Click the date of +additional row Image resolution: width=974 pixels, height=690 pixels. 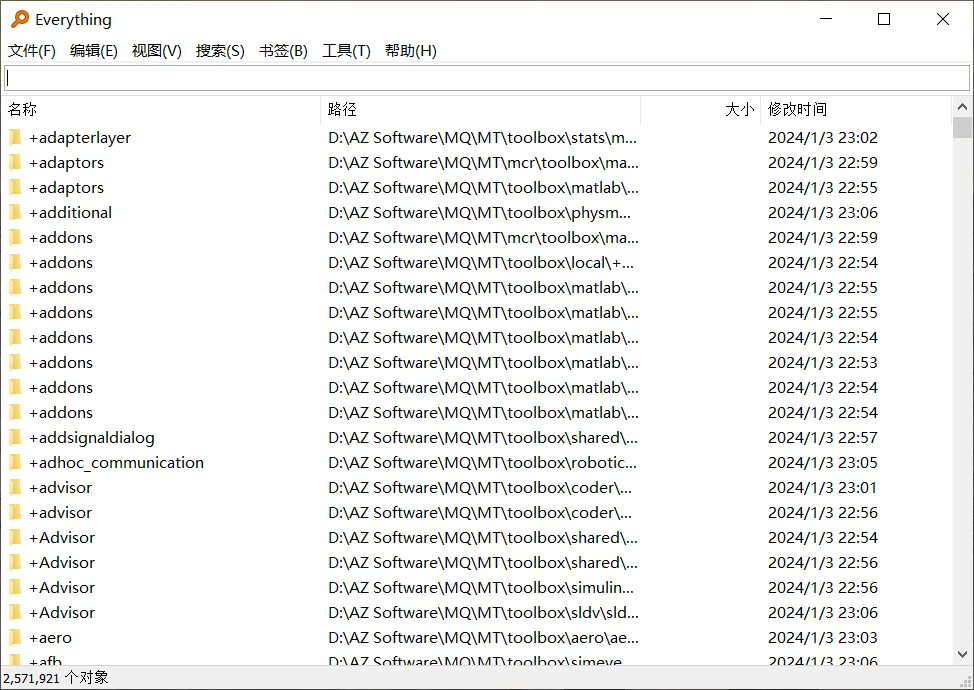click(822, 212)
